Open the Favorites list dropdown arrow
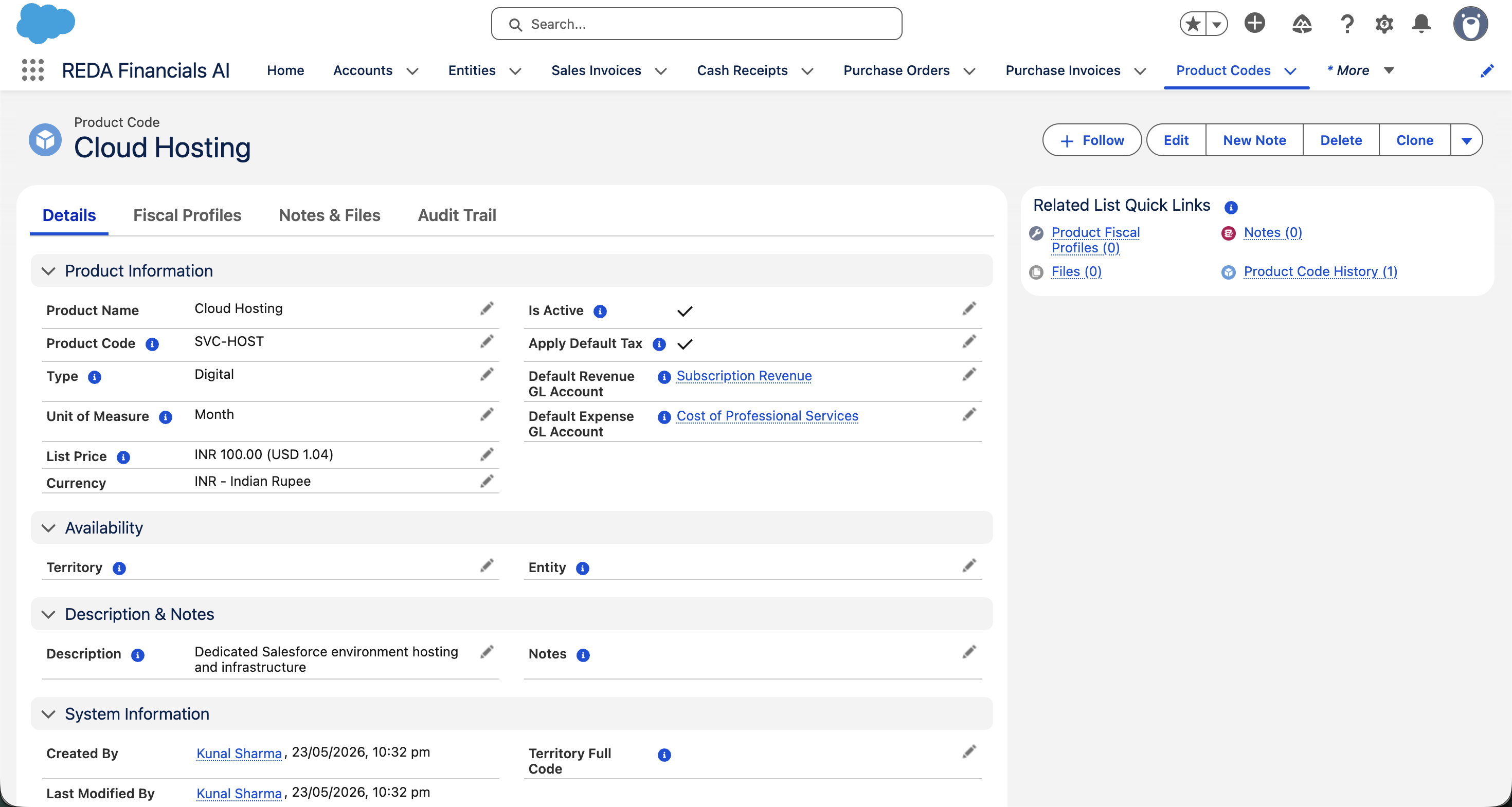This screenshot has height=807, width=1512. click(x=1217, y=24)
